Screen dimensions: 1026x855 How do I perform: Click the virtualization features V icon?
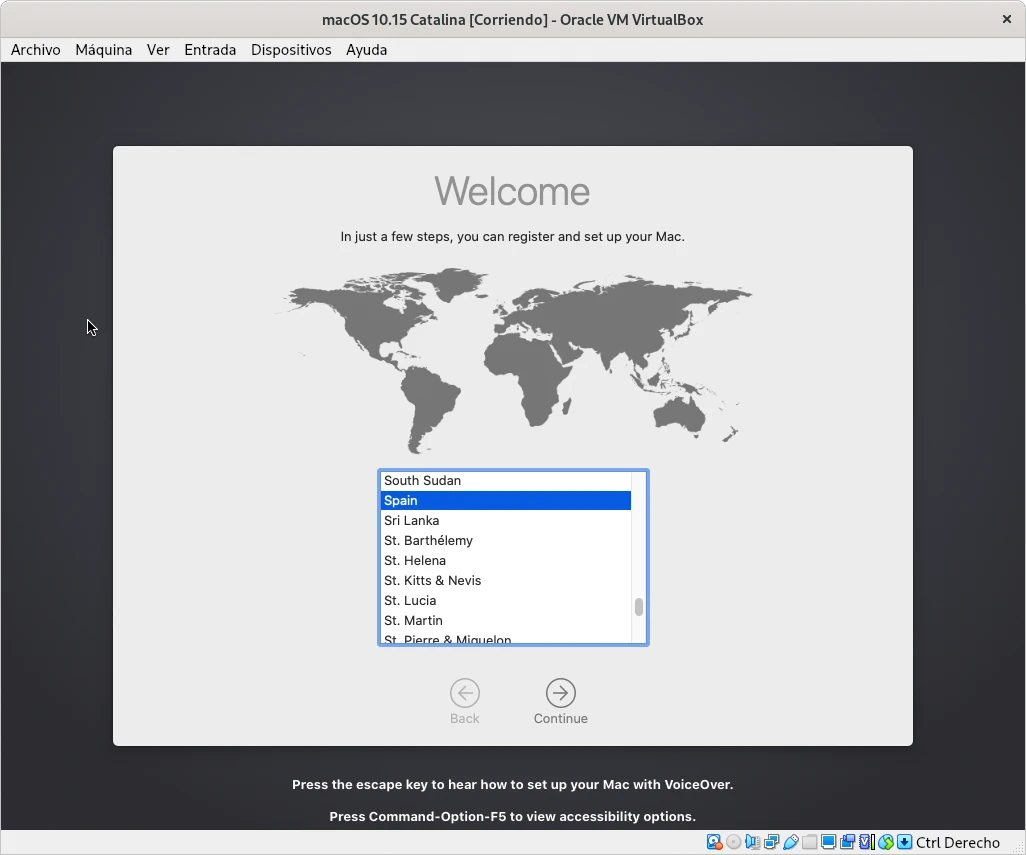click(865, 842)
